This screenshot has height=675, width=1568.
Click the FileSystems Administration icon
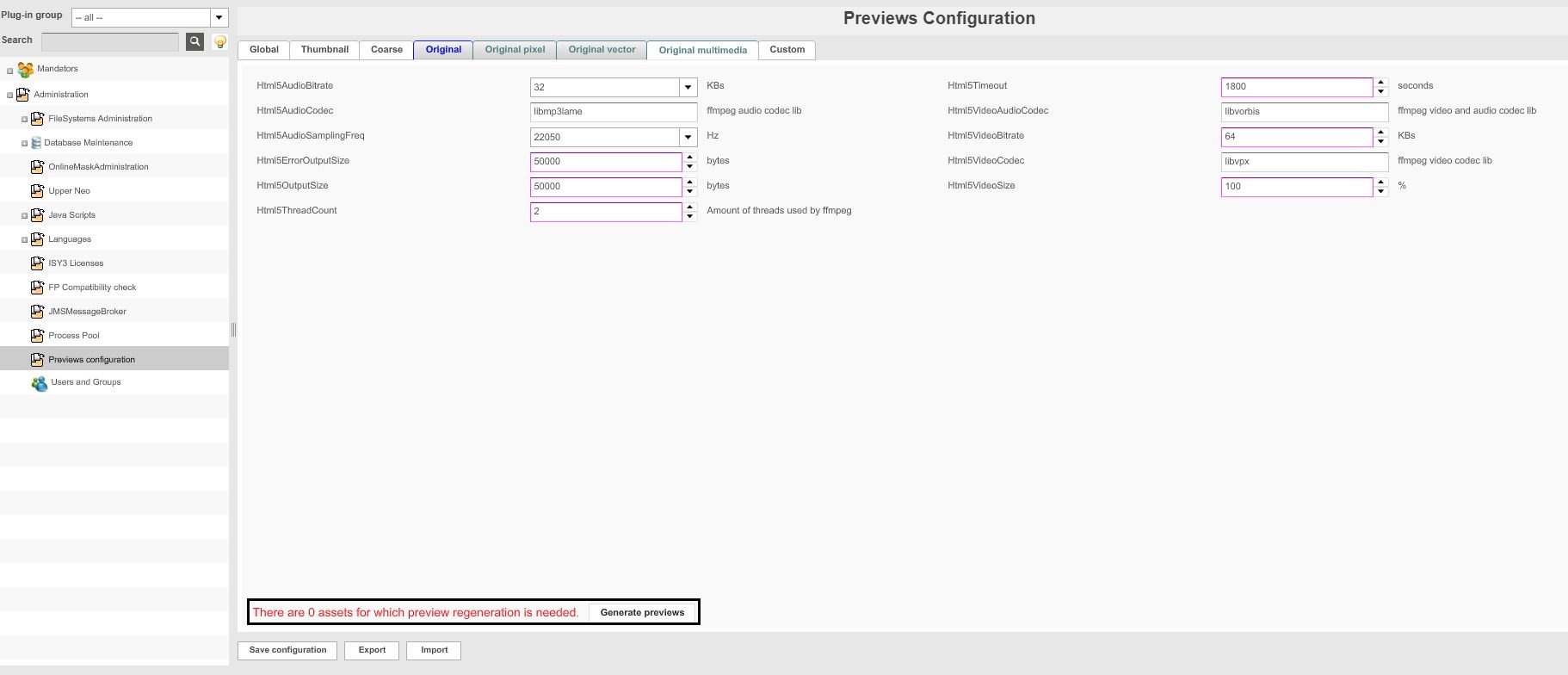pyautogui.click(x=37, y=119)
